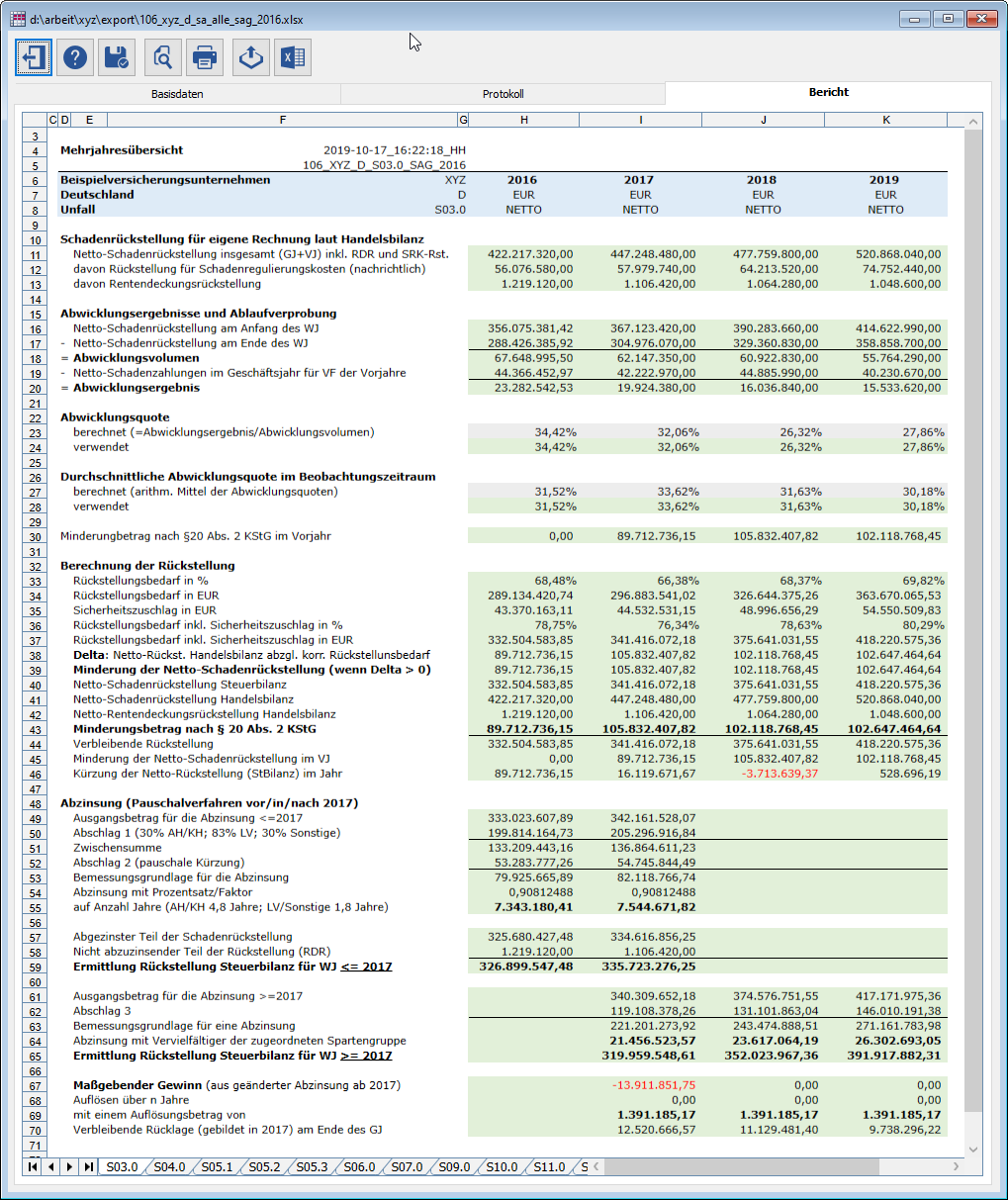Click 34,42% in row 23
1008x1200 pixels.
tap(554, 432)
